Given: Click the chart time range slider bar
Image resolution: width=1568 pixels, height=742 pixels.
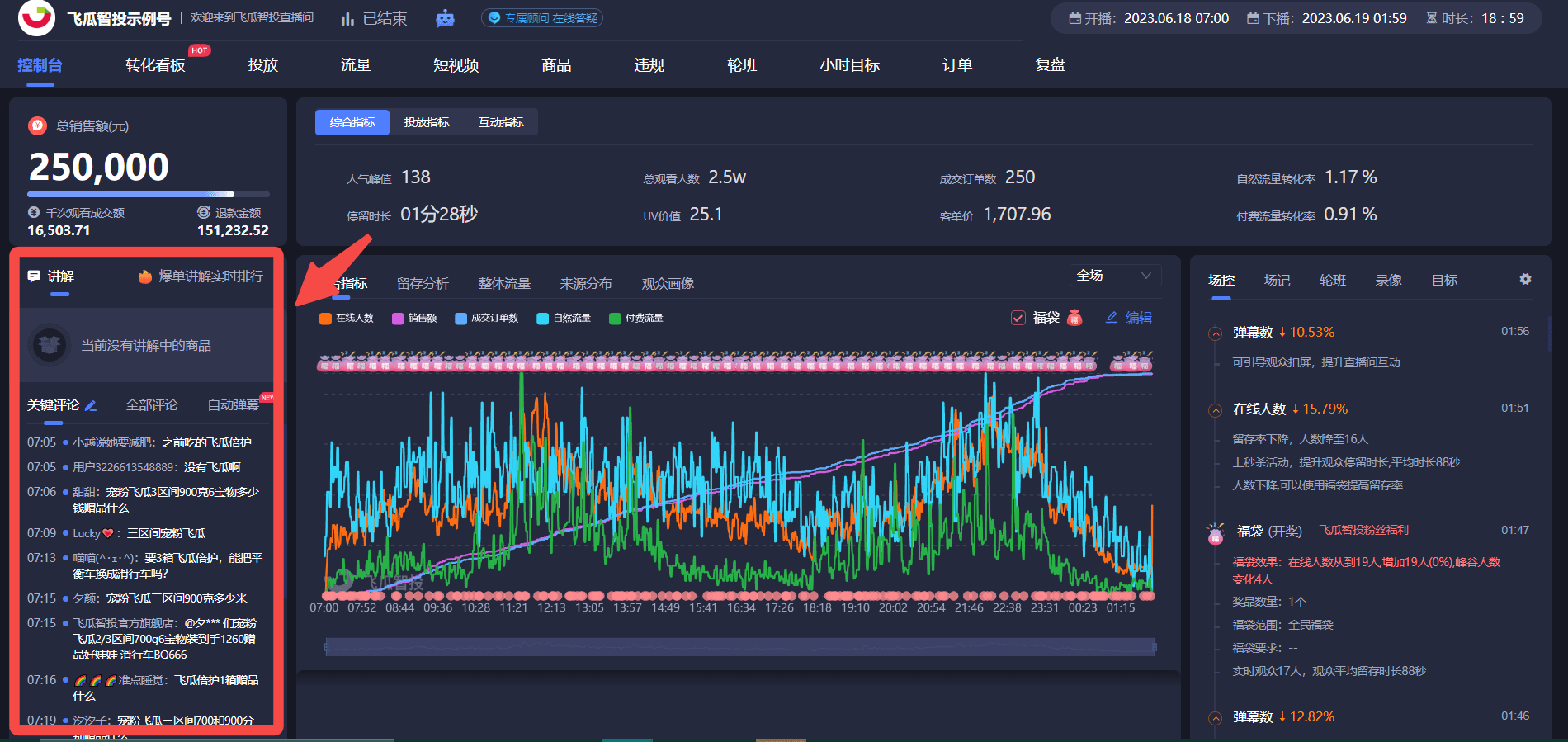Looking at the screenshot, I should [740, 647].
